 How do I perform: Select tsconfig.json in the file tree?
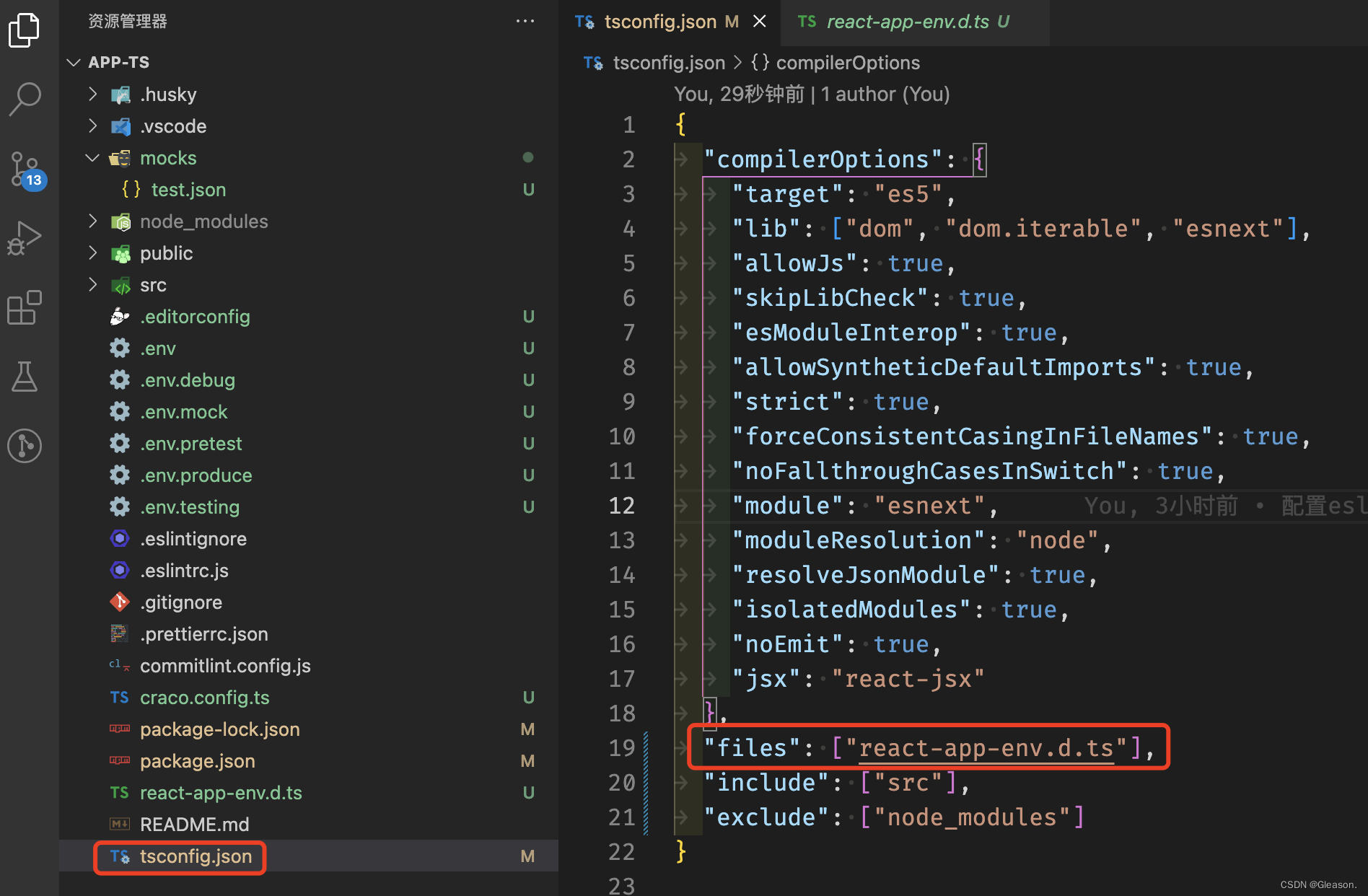(x=309, y=856)
